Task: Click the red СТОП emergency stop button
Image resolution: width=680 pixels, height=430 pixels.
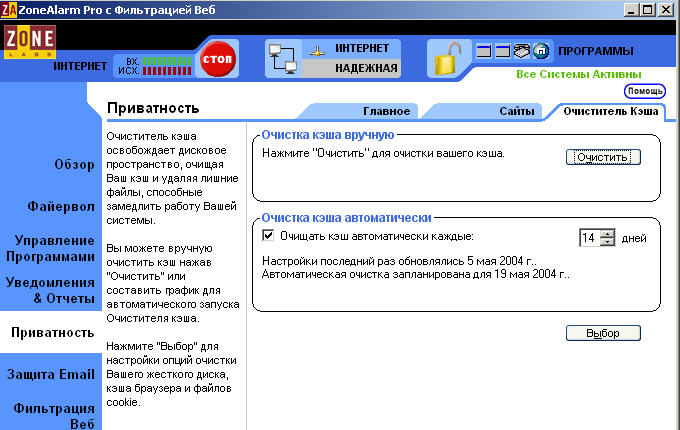Action: pos(217,59)
